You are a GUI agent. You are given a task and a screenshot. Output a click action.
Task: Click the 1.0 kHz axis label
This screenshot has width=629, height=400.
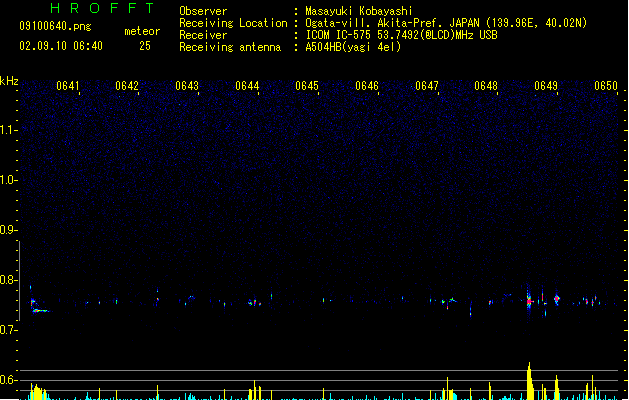click(8, 180)
